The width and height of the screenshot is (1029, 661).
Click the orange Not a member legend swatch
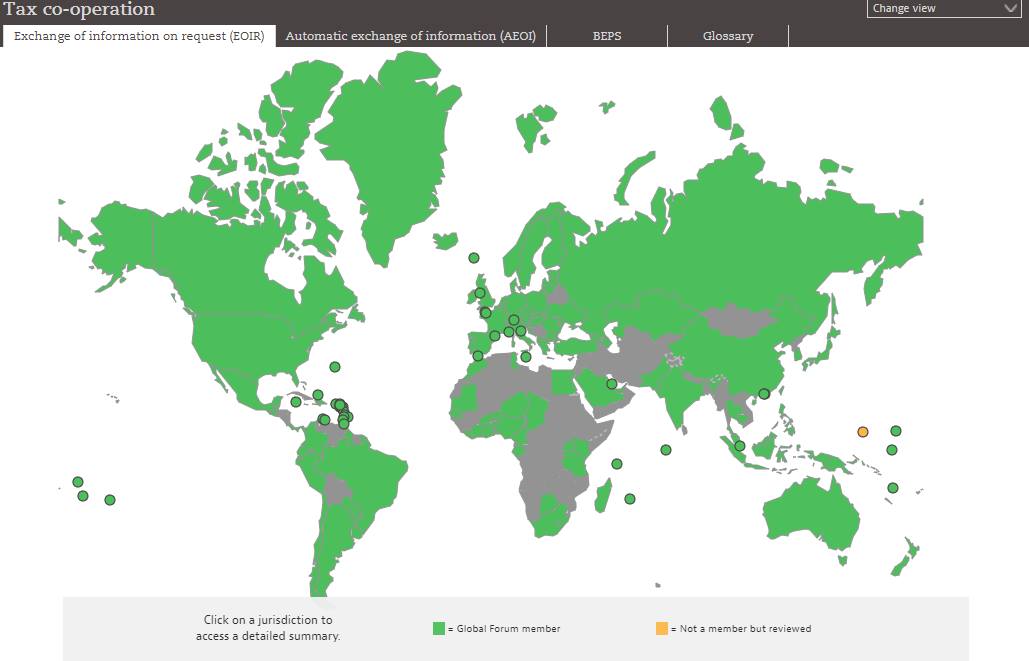[662, 628]
